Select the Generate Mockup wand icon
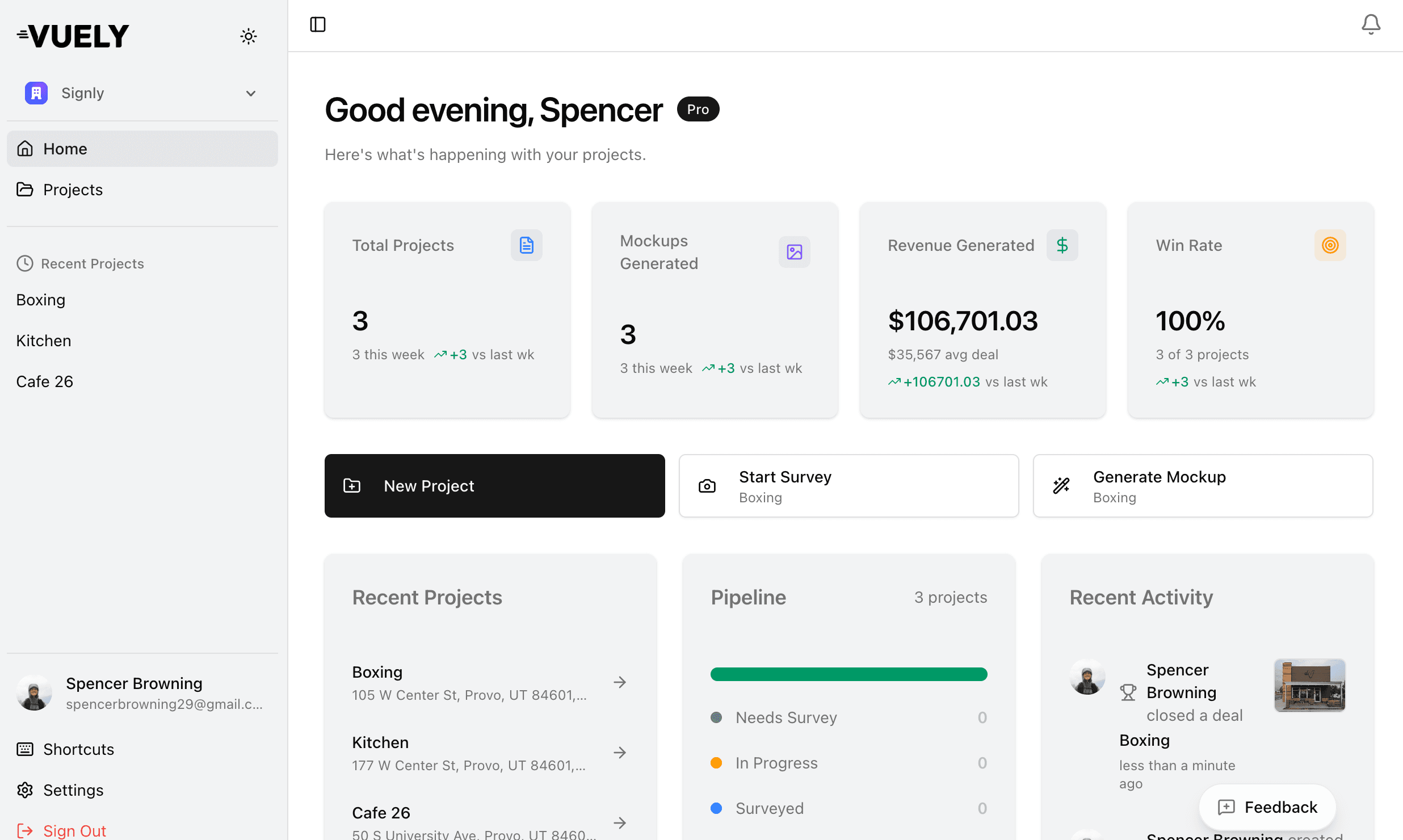The width and height of the screenshot is (1403, 840). pos(1061,486)
